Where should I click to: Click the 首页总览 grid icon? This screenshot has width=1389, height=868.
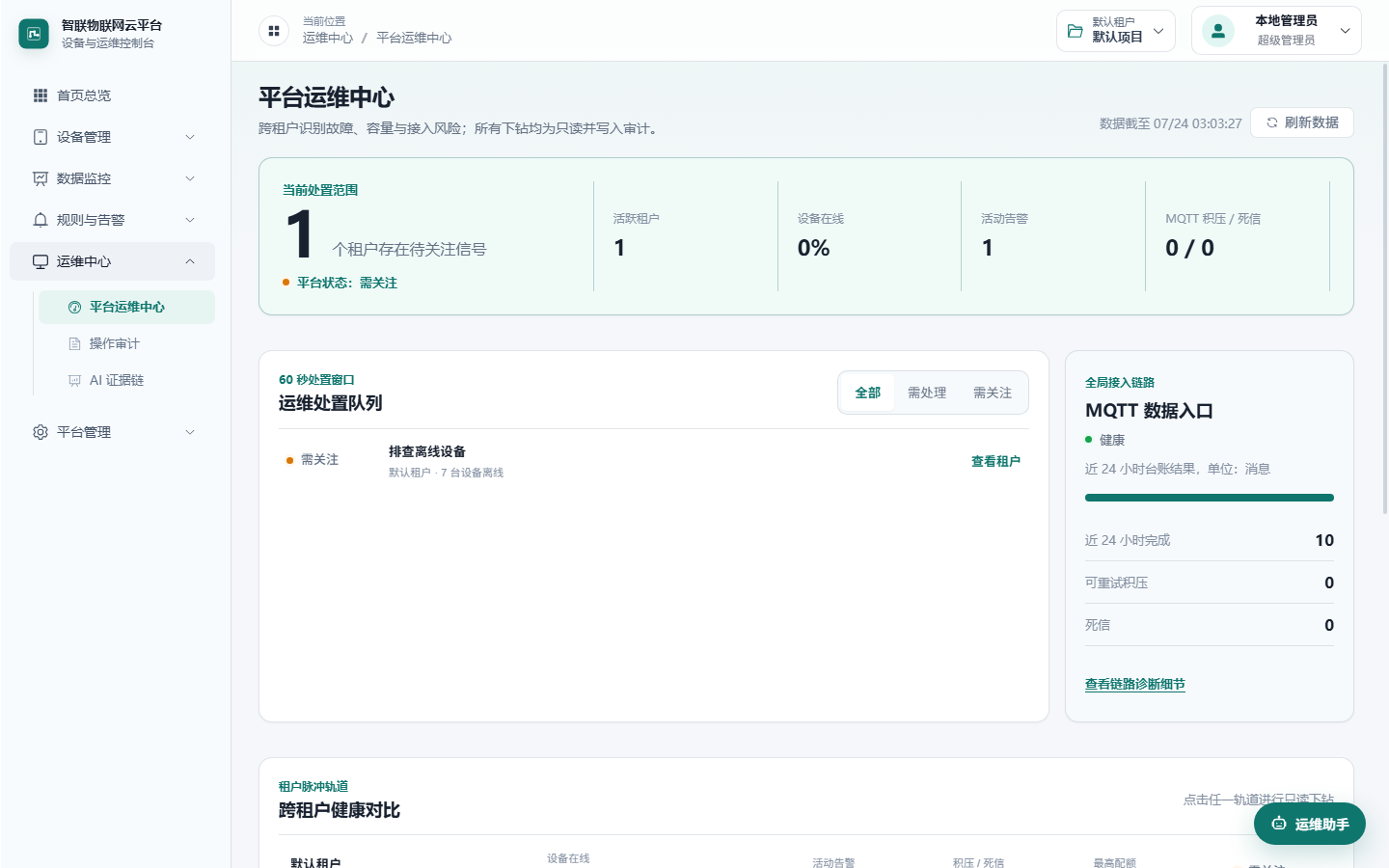click(x=41, y=95)
